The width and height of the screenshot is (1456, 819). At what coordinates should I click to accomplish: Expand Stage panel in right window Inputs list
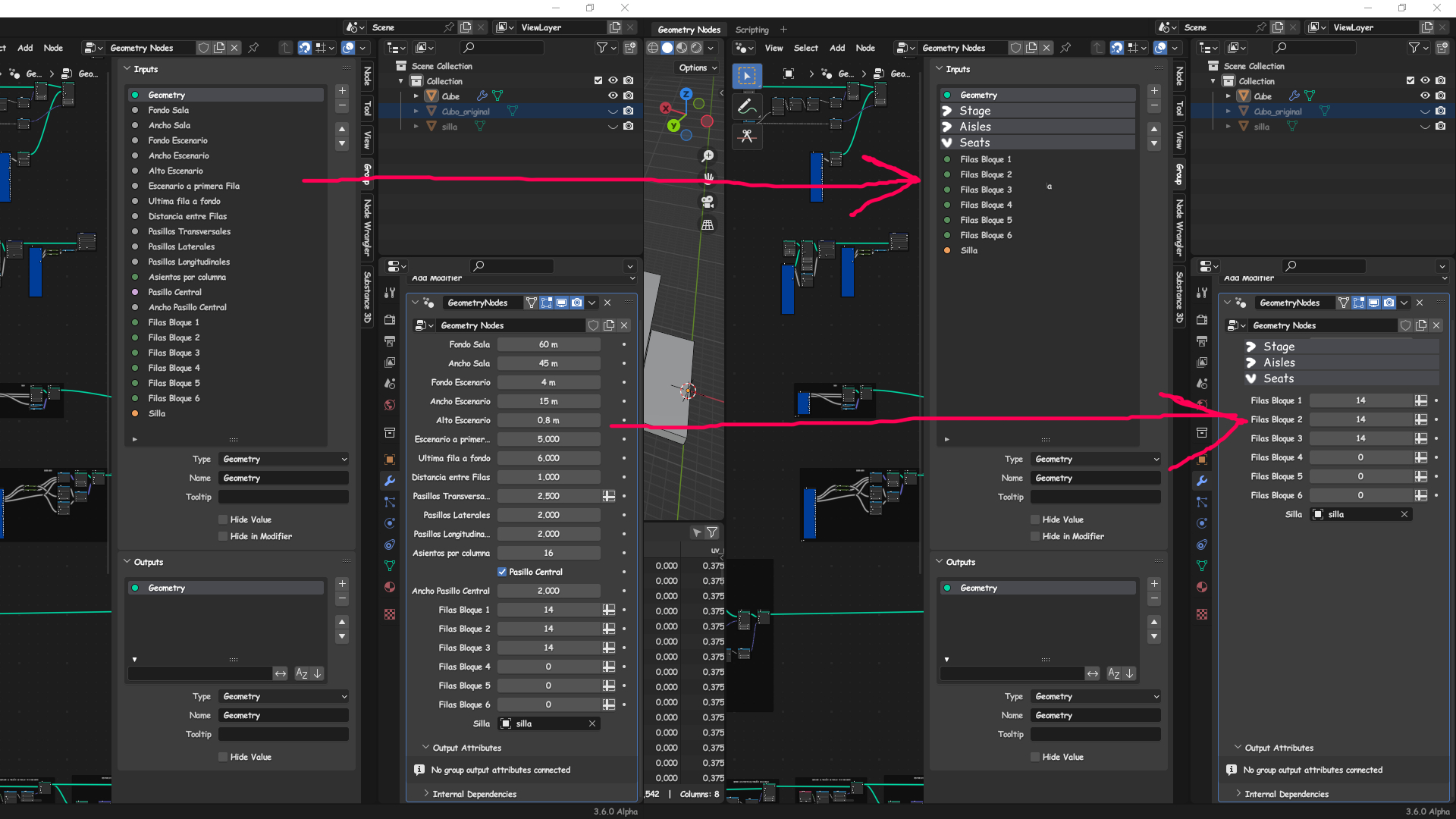pyautogui.click(x=947, y=111)
